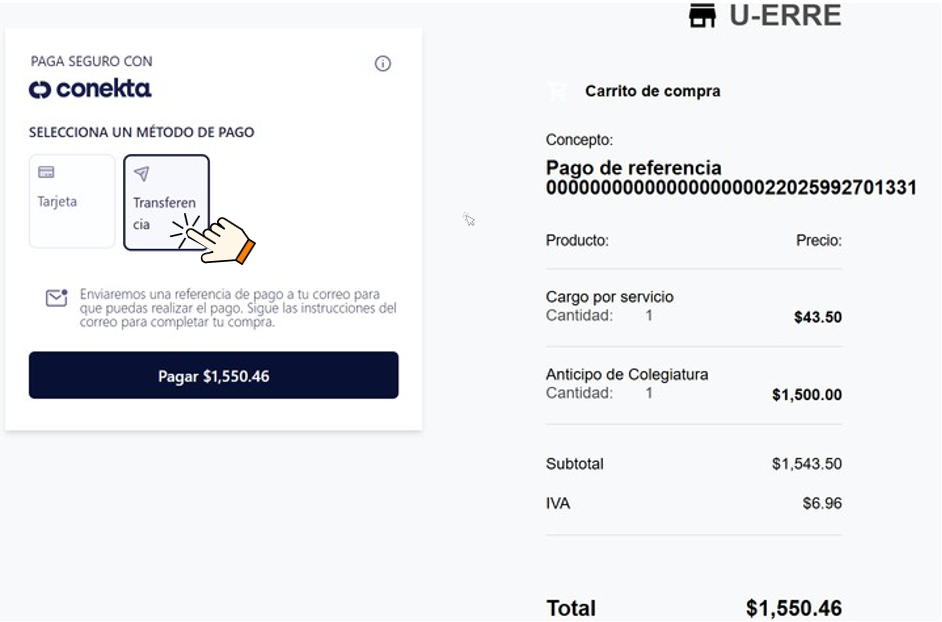Click the info icon near Conekta header
942x622 pixels.
click(383, 64)
